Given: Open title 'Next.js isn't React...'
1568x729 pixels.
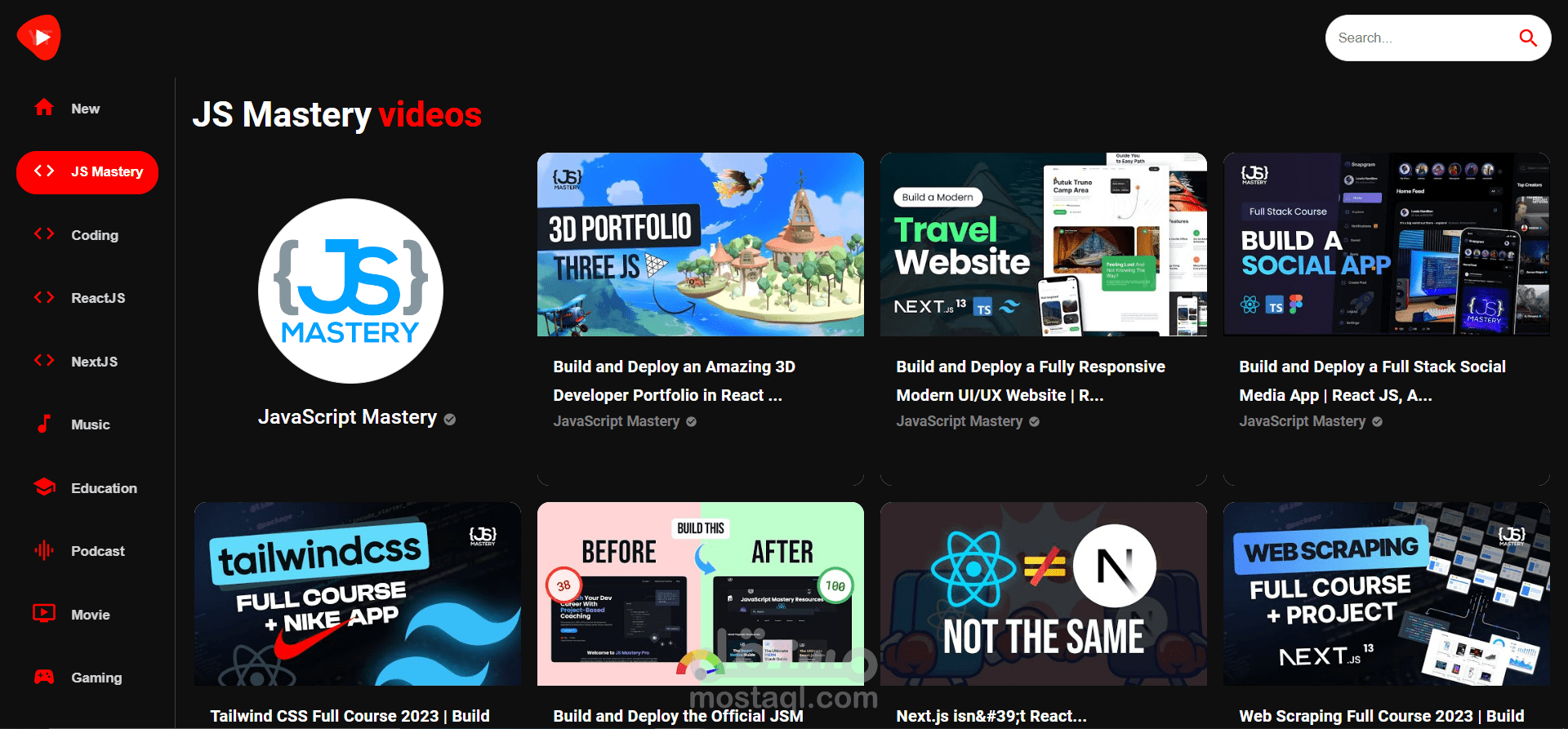Looking at the screenshot, I should pyautogui.click(x=991, y=716).
